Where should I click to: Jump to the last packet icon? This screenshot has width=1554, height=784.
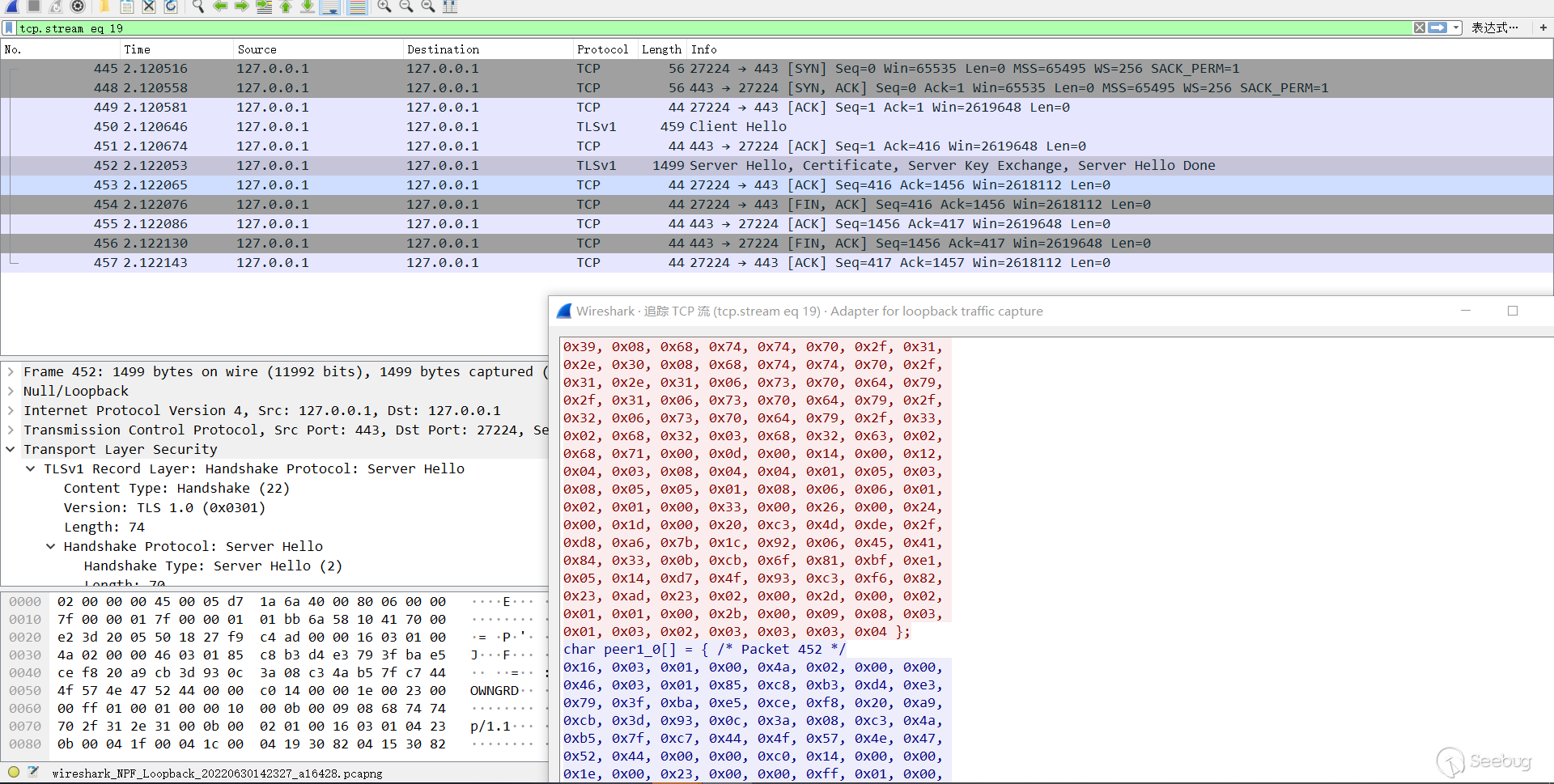(x=308, y=6)
